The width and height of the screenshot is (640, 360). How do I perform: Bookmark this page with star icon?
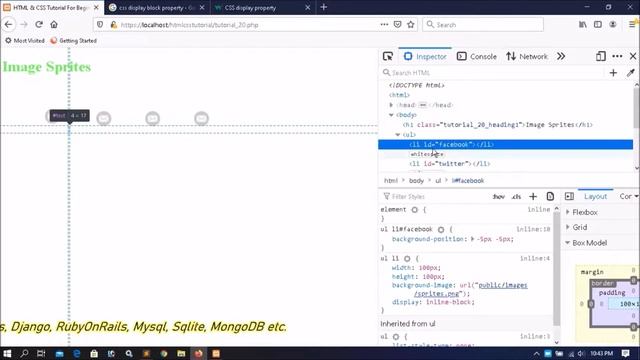[x=411, y=24]
